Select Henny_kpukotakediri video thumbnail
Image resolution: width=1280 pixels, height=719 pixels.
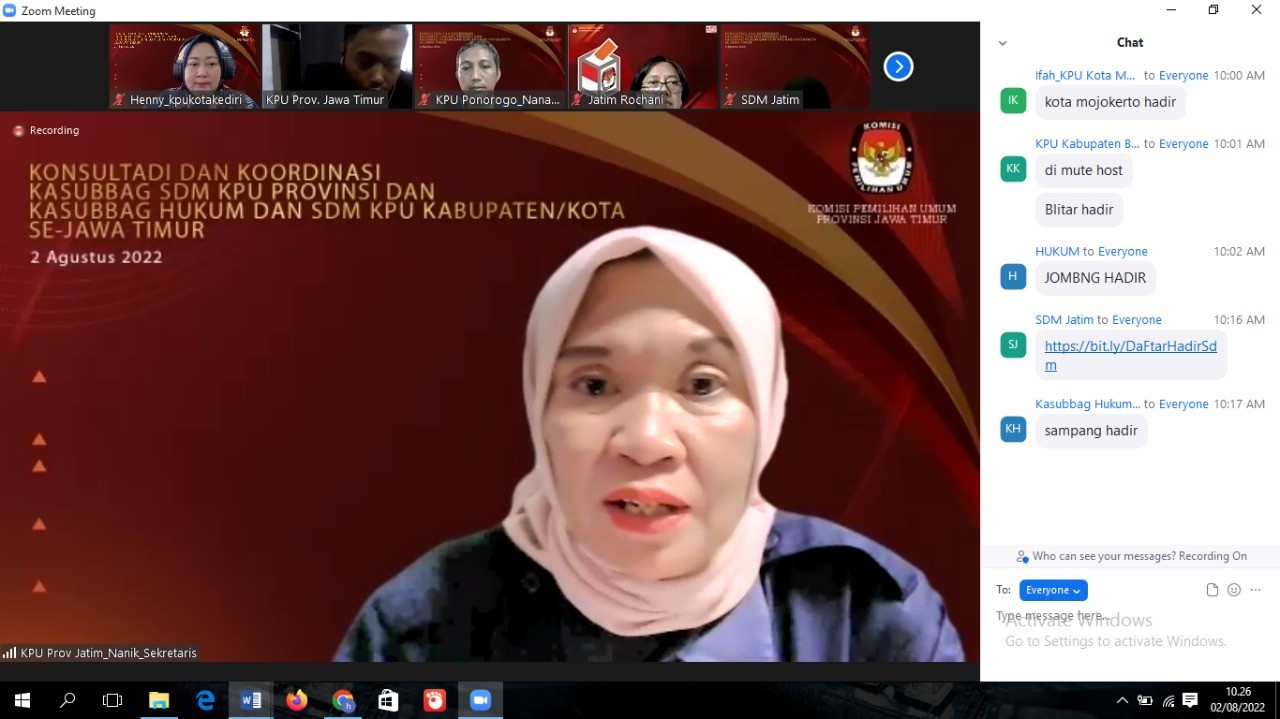(185, 66)
